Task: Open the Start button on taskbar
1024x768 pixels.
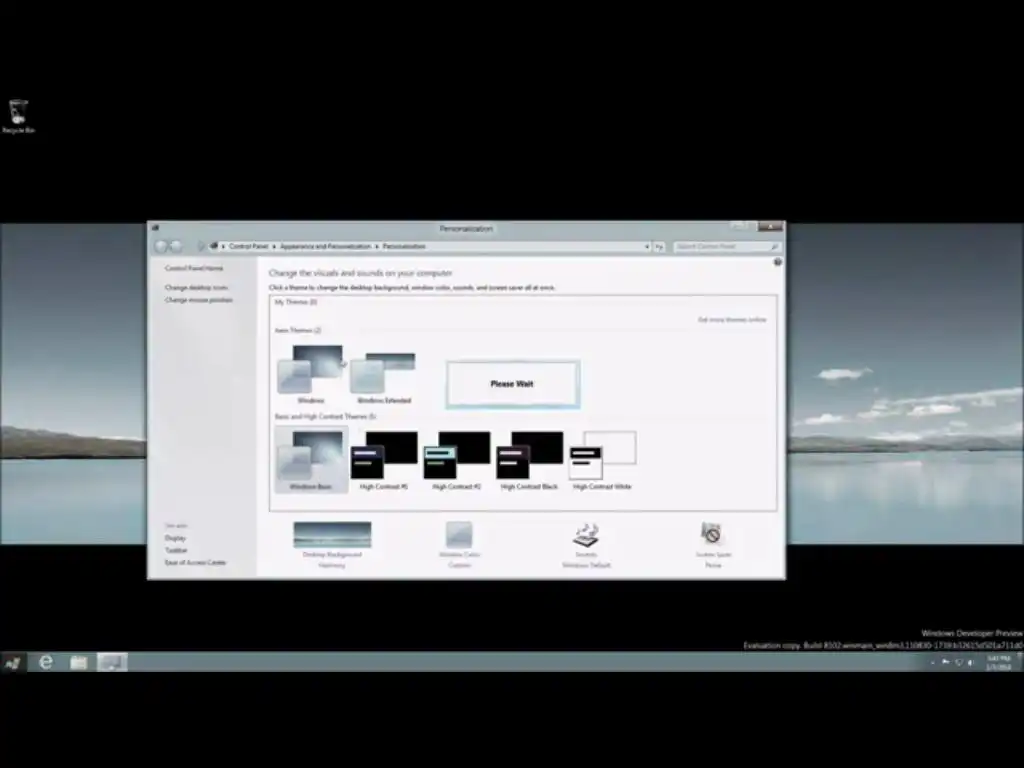Action: point(12,663)
